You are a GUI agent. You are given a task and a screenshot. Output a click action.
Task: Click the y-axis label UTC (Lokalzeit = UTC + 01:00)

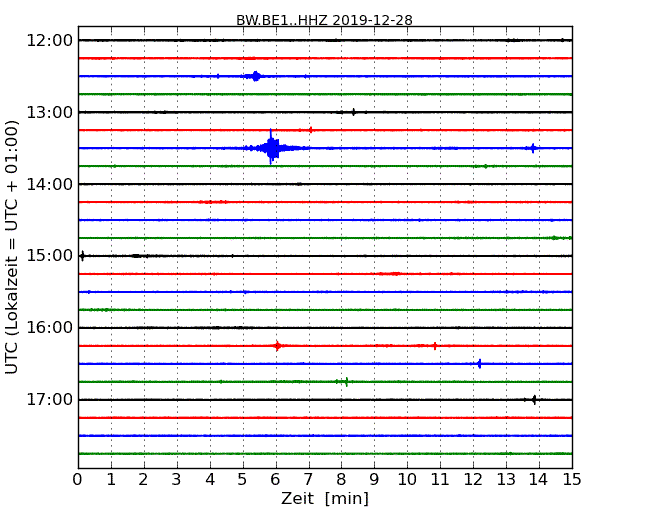pyautogui.click(x=12, y=247)
